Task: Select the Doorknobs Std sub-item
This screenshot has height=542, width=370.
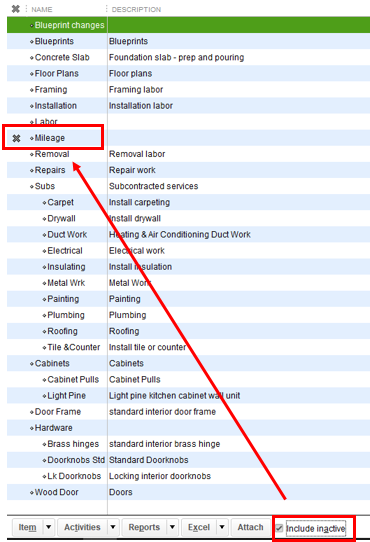Action: coord(76,460)
